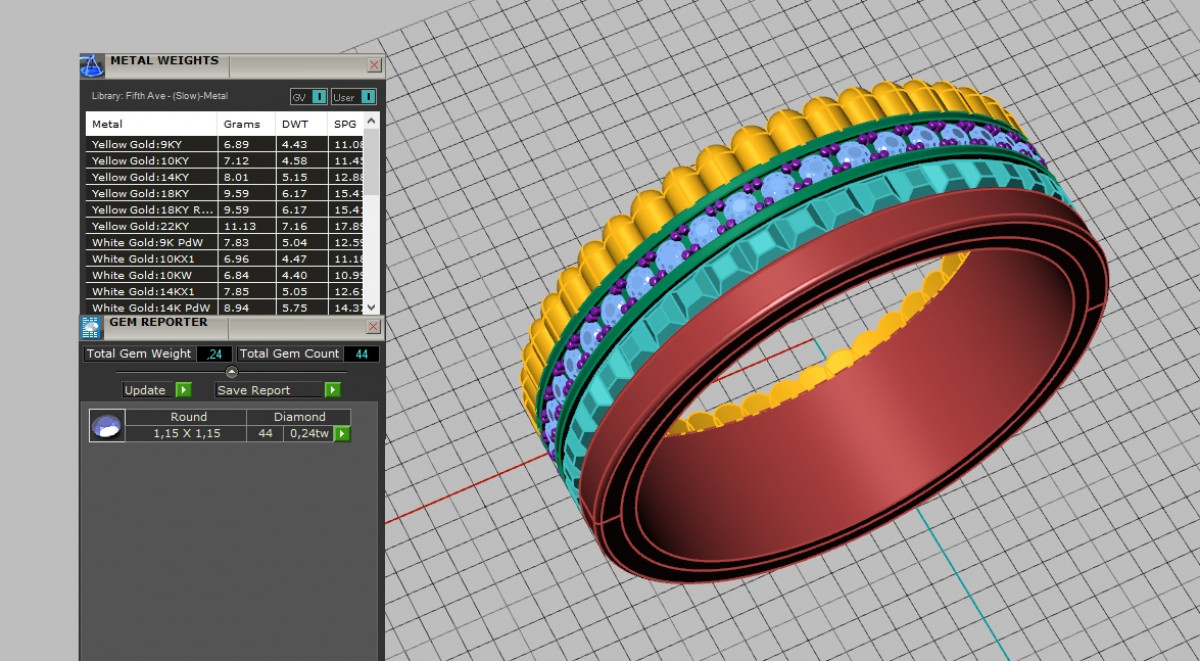Select the round diamond gem thumbnail
This screenshot has width=1200, height=661.
click(107, 426)
